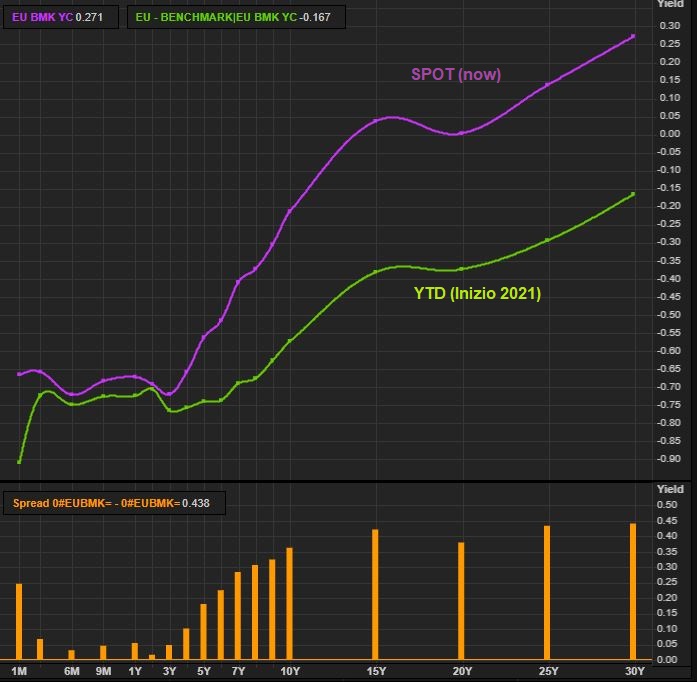Click the 20Y point on purple curve

(x=461, y=133)
